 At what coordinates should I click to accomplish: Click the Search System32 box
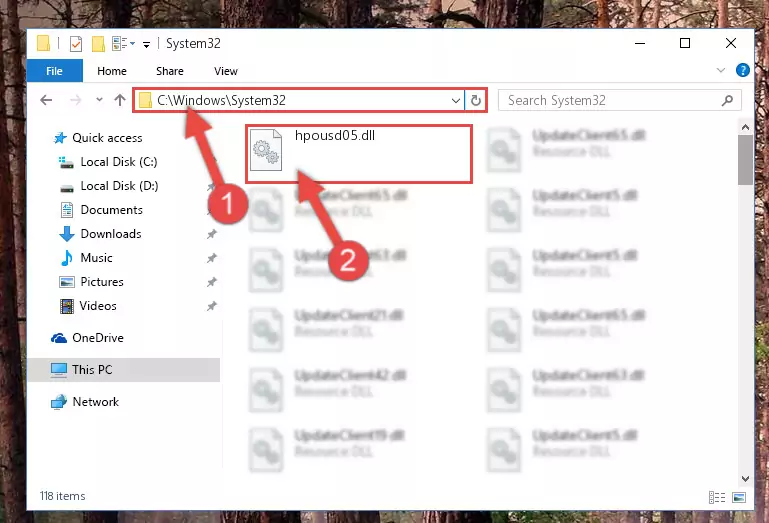pyautogui.click(x=620, y=101)
